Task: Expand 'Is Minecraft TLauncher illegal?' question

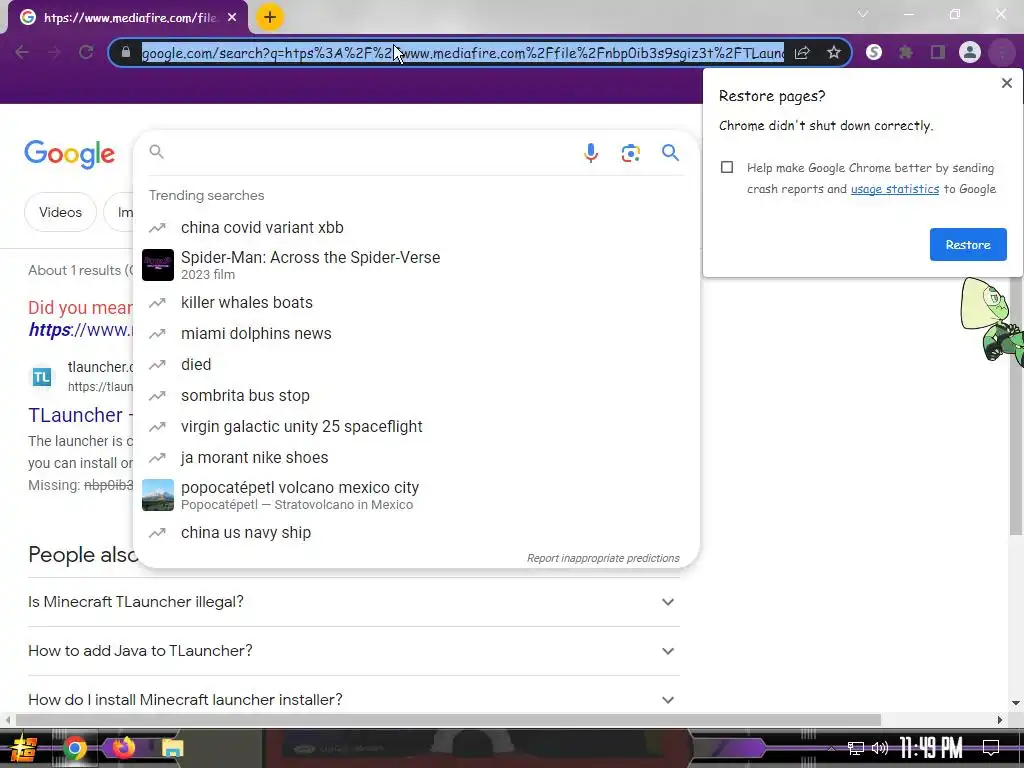Action: coord(353,601)
